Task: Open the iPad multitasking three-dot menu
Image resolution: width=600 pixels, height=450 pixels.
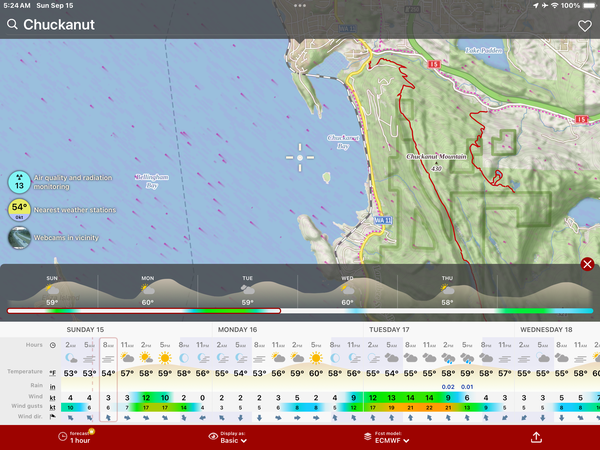Action: [300, 5]
